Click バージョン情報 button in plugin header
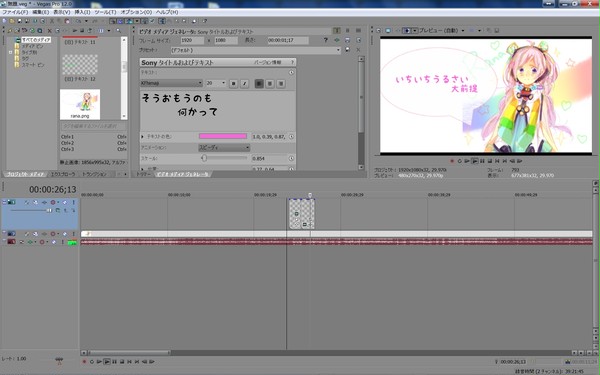The image size is (600, 375). pos(268,62)
